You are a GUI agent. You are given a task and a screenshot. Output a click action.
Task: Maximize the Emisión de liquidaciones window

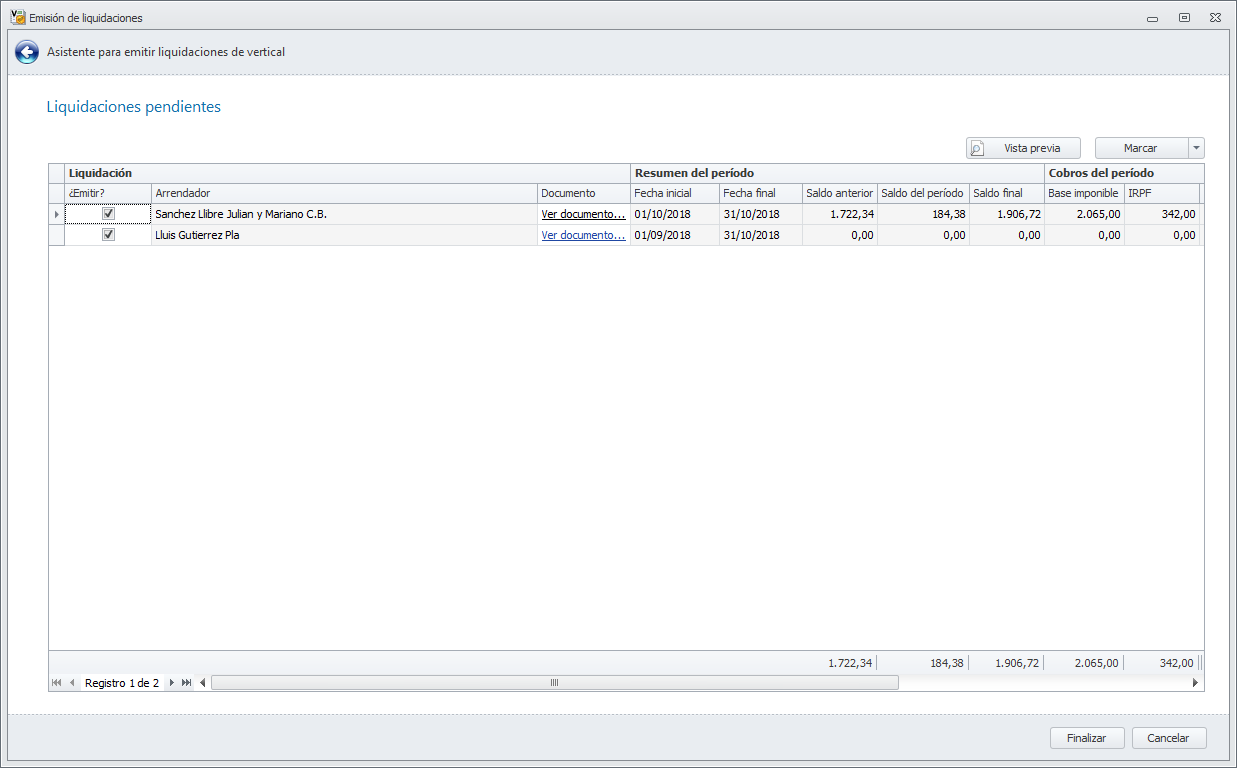coord(1184,17)
